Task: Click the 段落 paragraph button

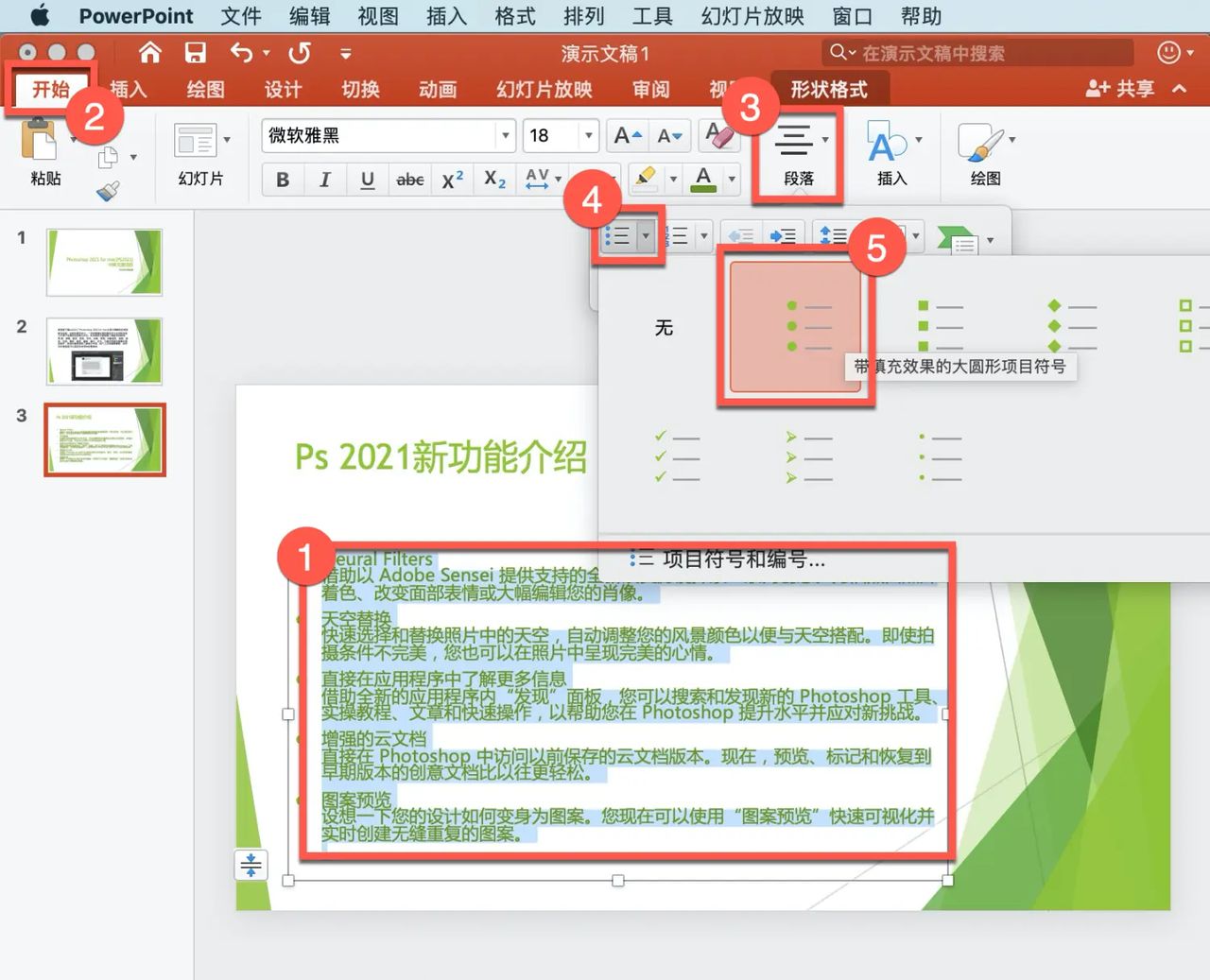Action: [x=799, y=155]
